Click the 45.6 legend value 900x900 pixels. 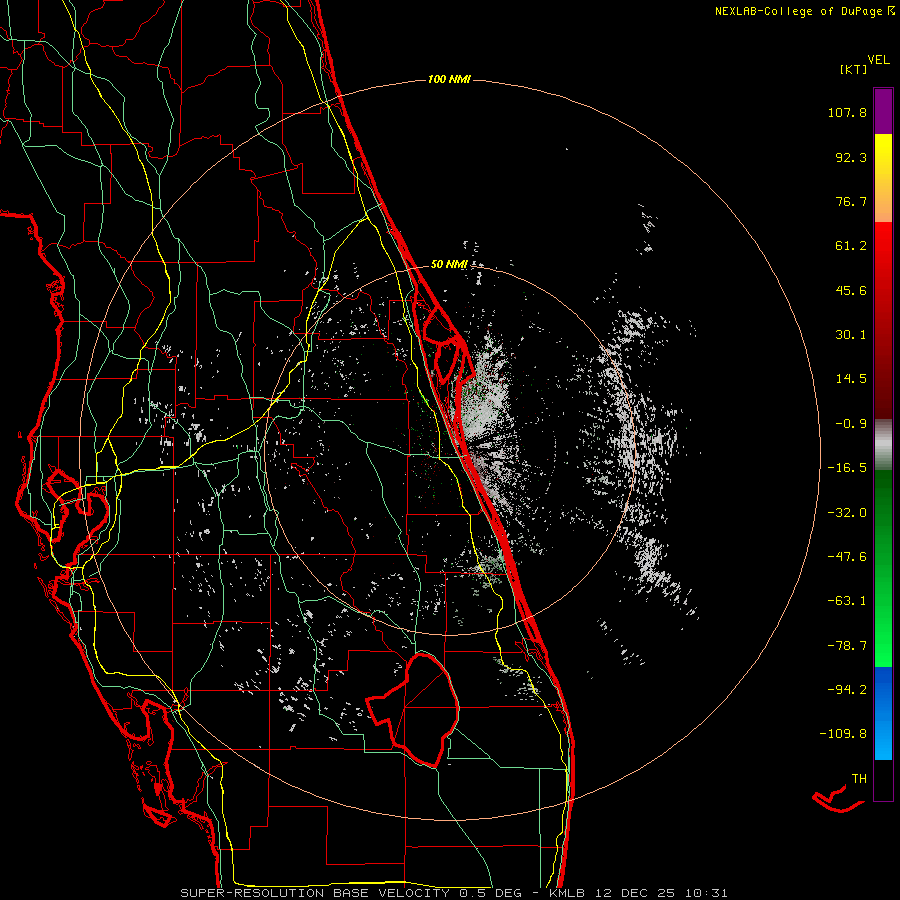851,290
